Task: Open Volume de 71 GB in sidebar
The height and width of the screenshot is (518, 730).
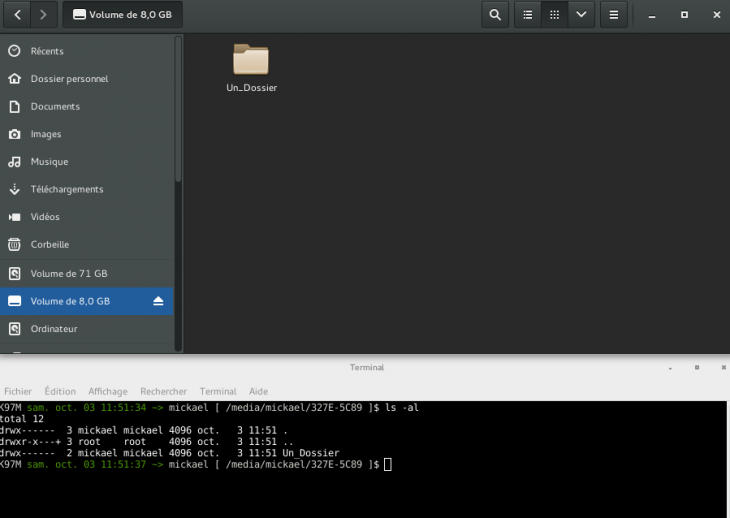Action: pyautogui.click(x=68, y=273)
